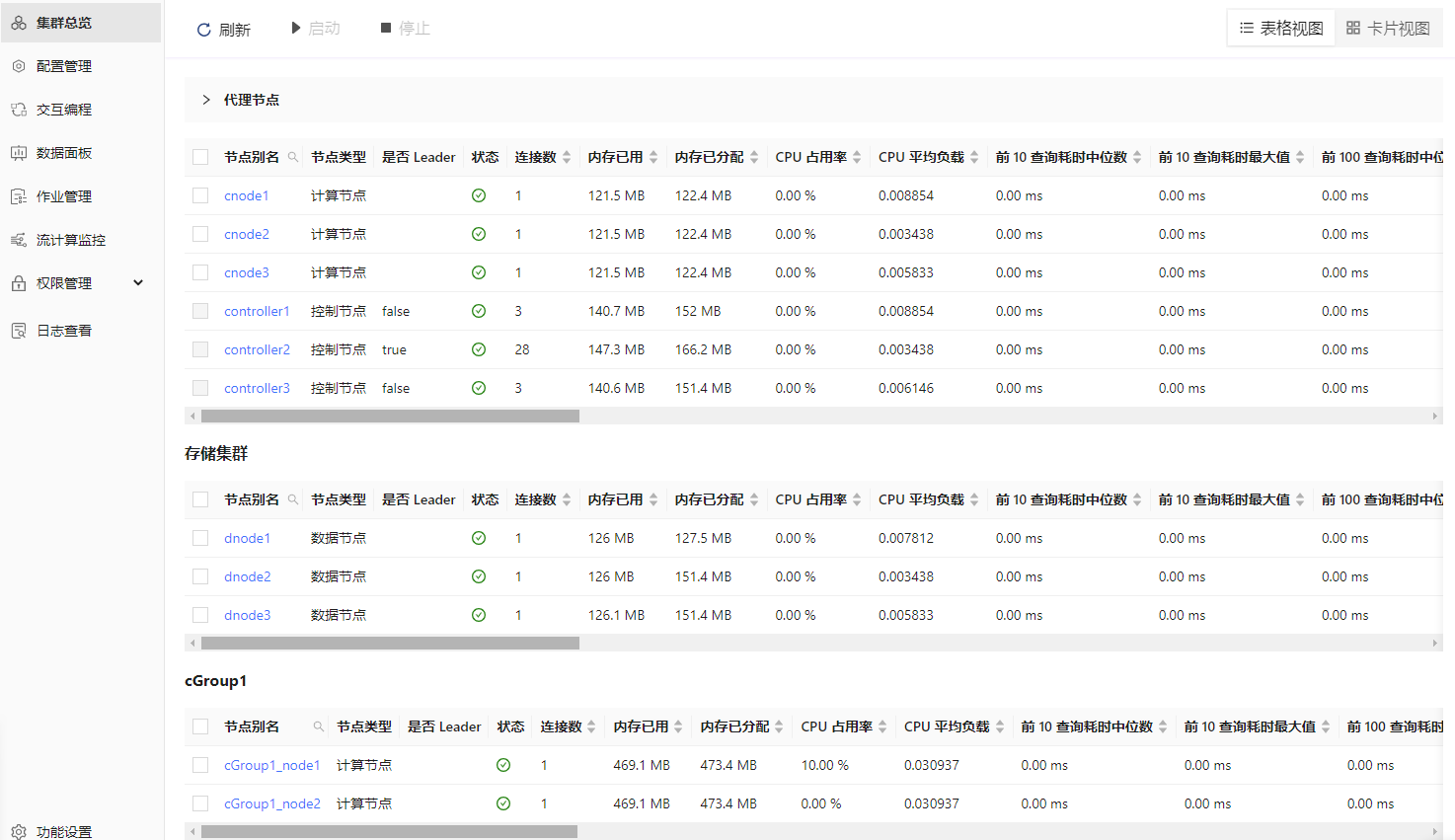
Task: Click the 功能设置 gear icon
Action: tap(19, 832)
